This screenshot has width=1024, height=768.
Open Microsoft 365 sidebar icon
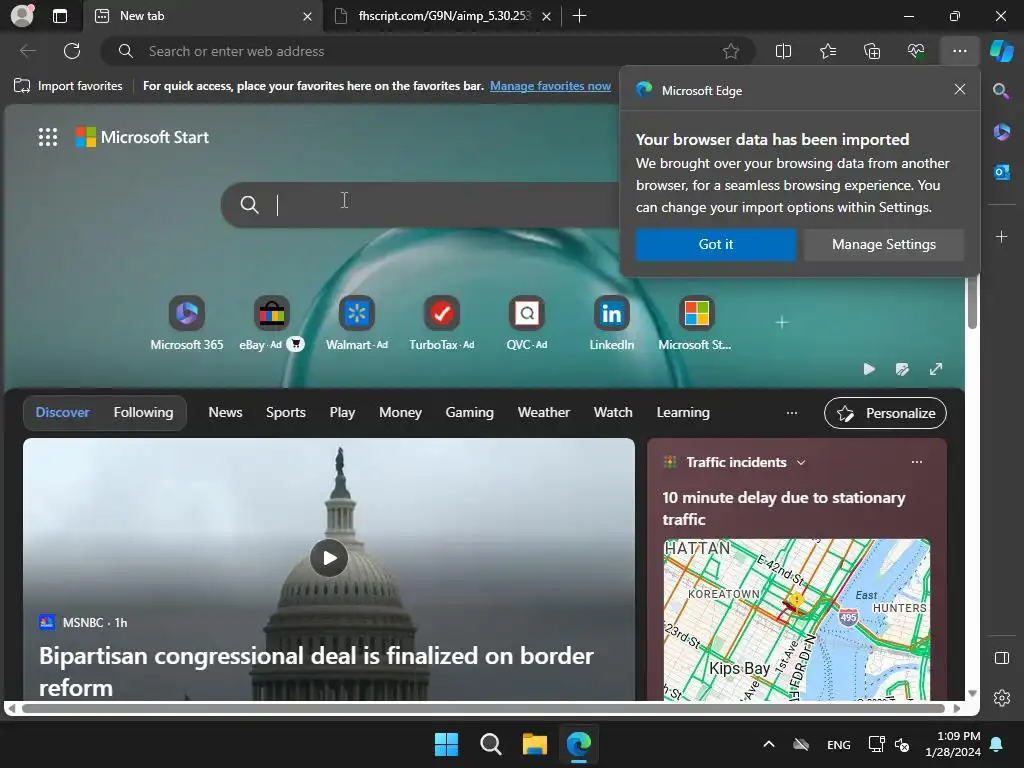pos(1001,132)
